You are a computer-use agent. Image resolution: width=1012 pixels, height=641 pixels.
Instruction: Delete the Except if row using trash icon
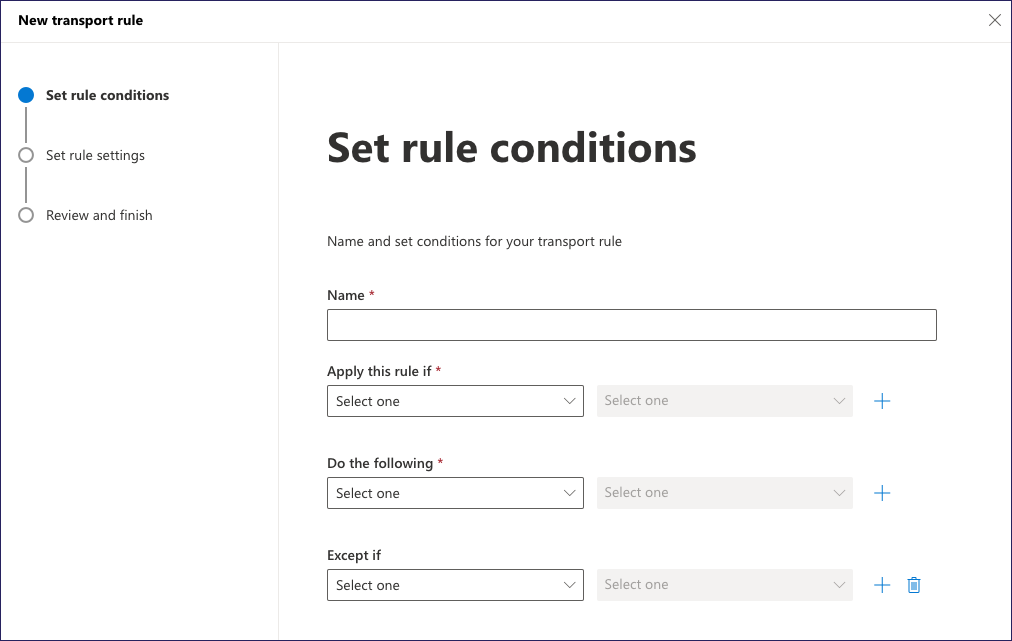[x=913, y=584]
